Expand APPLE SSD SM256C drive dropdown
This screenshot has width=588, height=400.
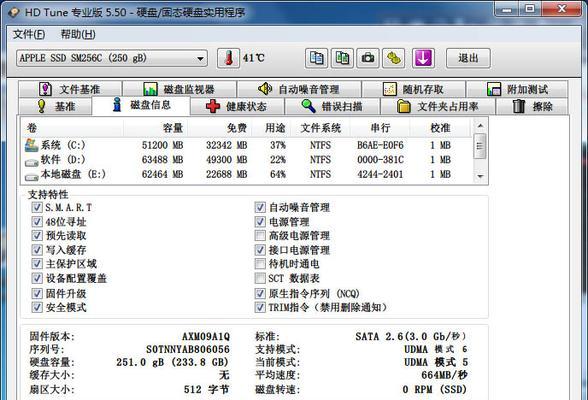[200, 58]
